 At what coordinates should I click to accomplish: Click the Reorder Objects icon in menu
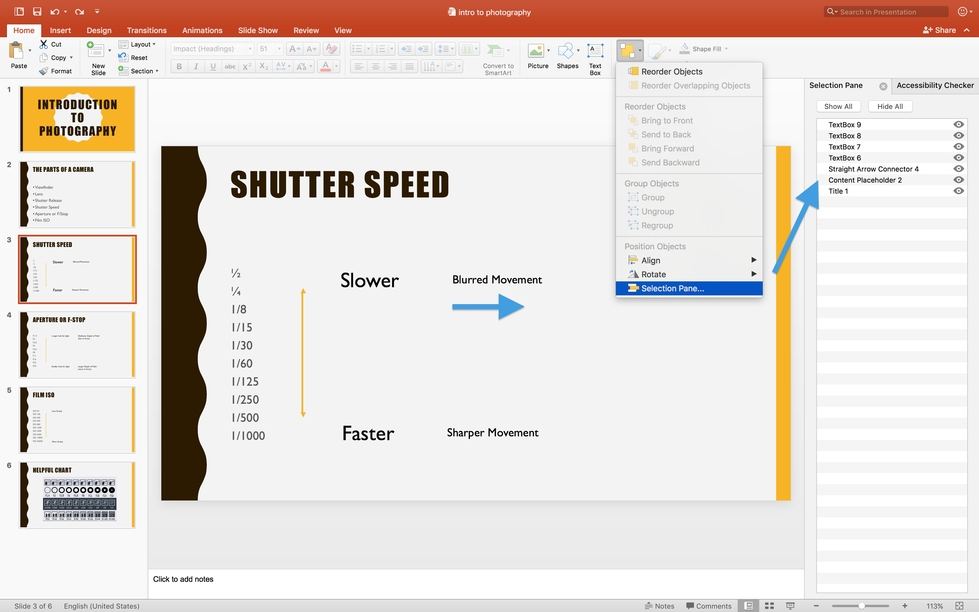click(x=632, y=72)
